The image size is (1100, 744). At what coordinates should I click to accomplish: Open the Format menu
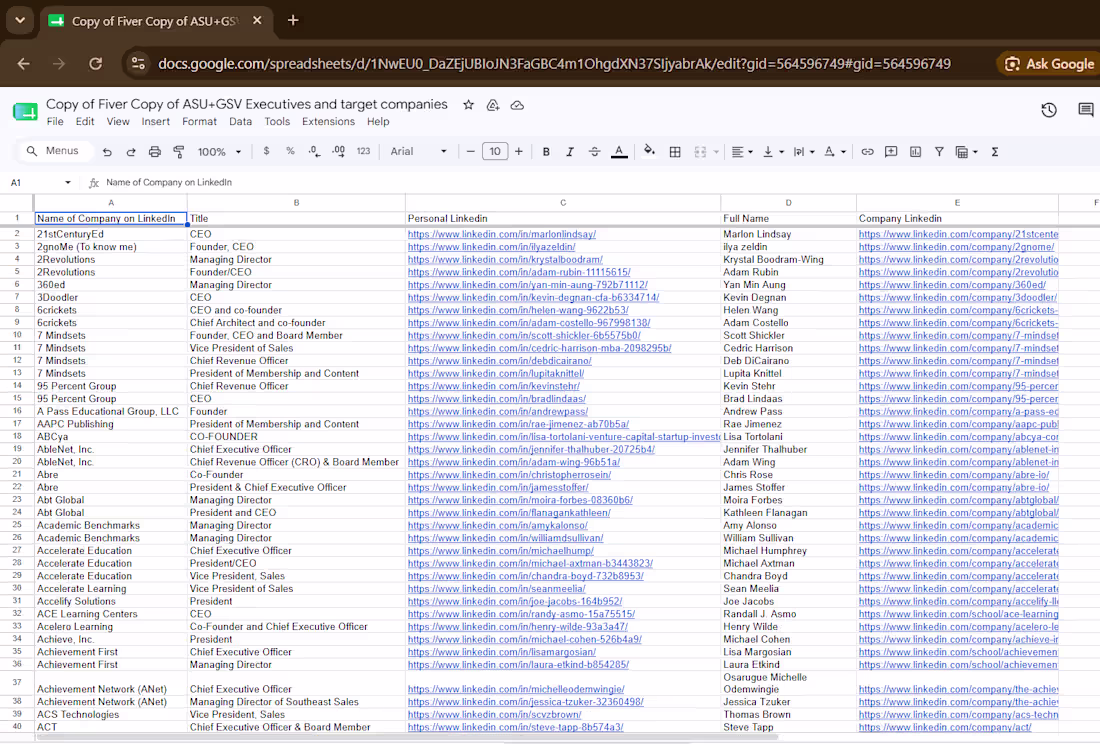(199, 121)
